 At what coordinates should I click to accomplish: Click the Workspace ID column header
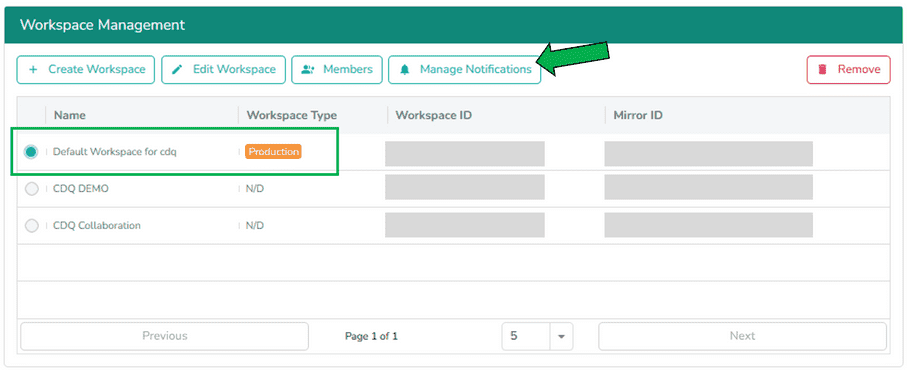tap(434, 115)
